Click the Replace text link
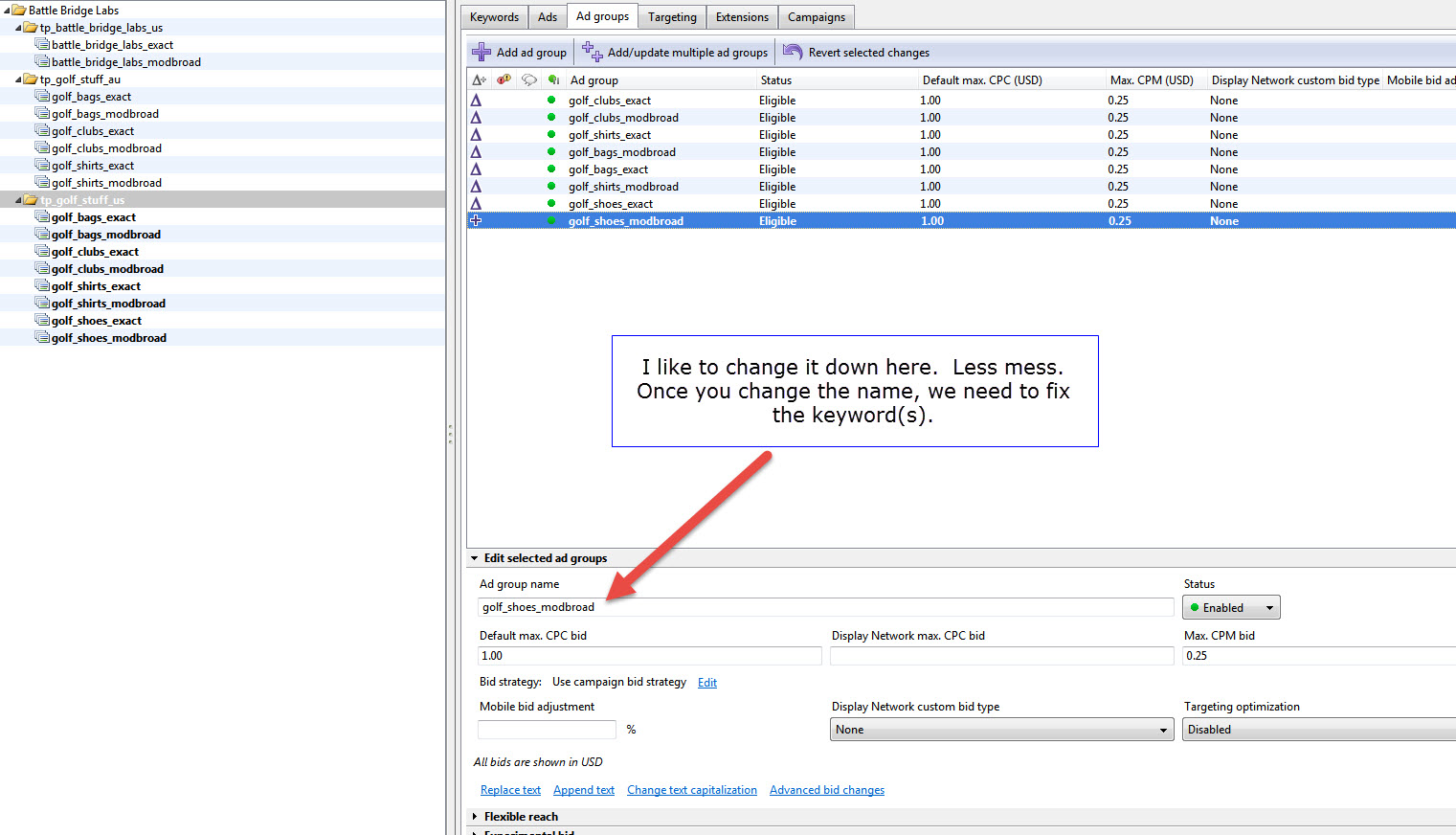Image resolution: width=1456 pixels, height=835 pixels. click(510, 790)
